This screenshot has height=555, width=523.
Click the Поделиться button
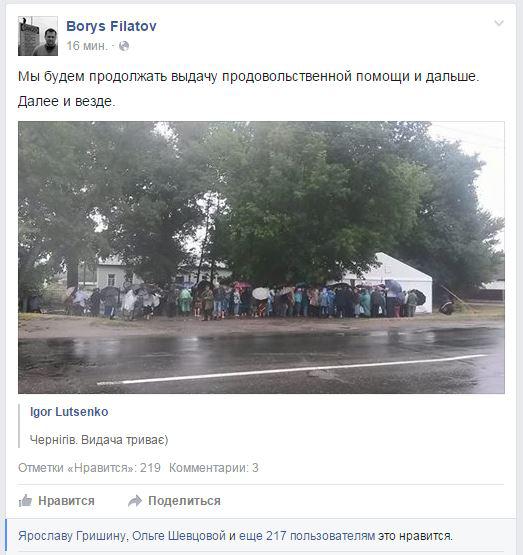click(x=174, y=501)
